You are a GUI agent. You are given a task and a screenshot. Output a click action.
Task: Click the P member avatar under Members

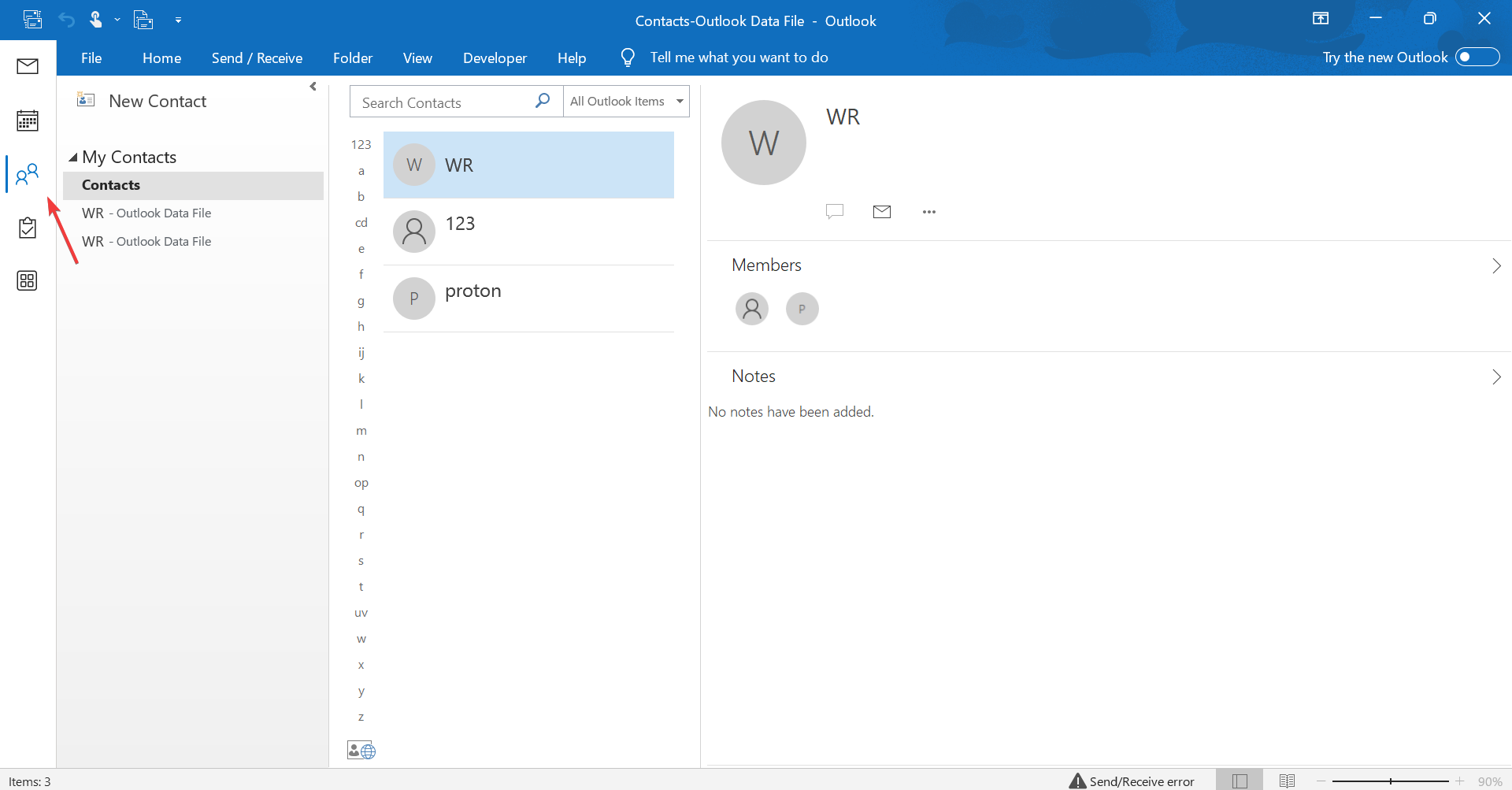point(802,309)
